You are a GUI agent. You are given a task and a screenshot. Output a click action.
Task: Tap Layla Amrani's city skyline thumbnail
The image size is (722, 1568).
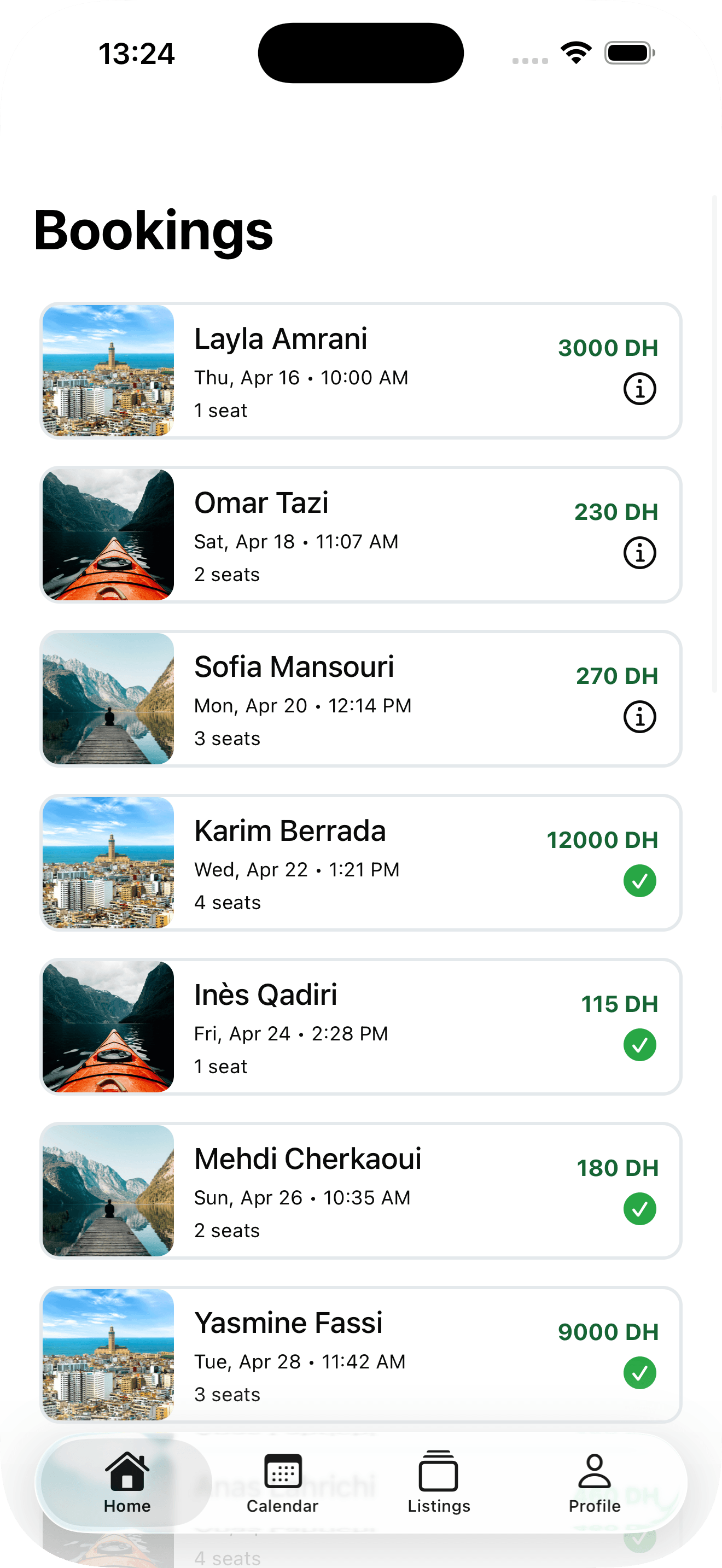[x=108, y=371]
